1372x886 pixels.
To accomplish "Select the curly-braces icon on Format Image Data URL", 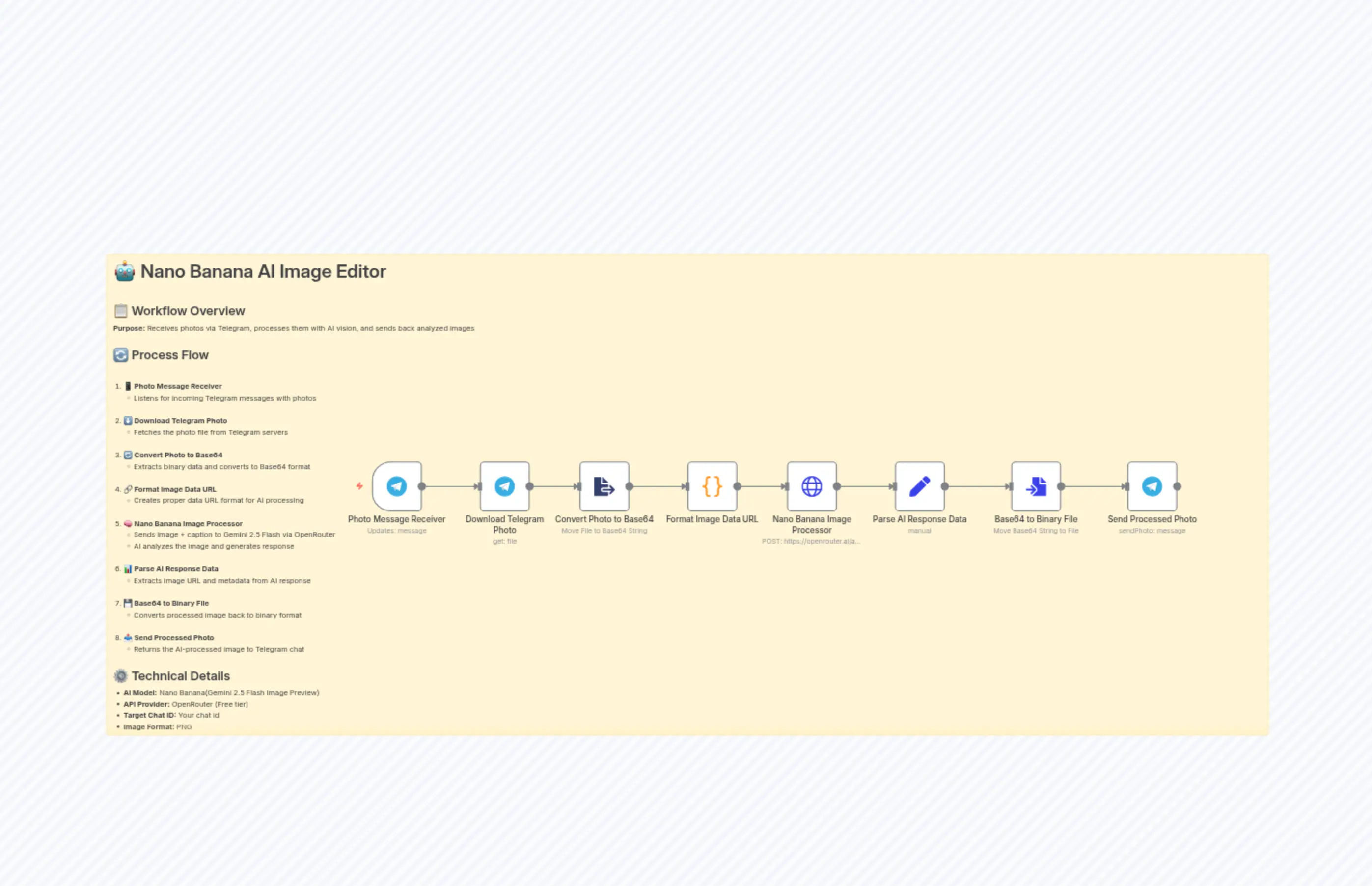I will (712, 486).
